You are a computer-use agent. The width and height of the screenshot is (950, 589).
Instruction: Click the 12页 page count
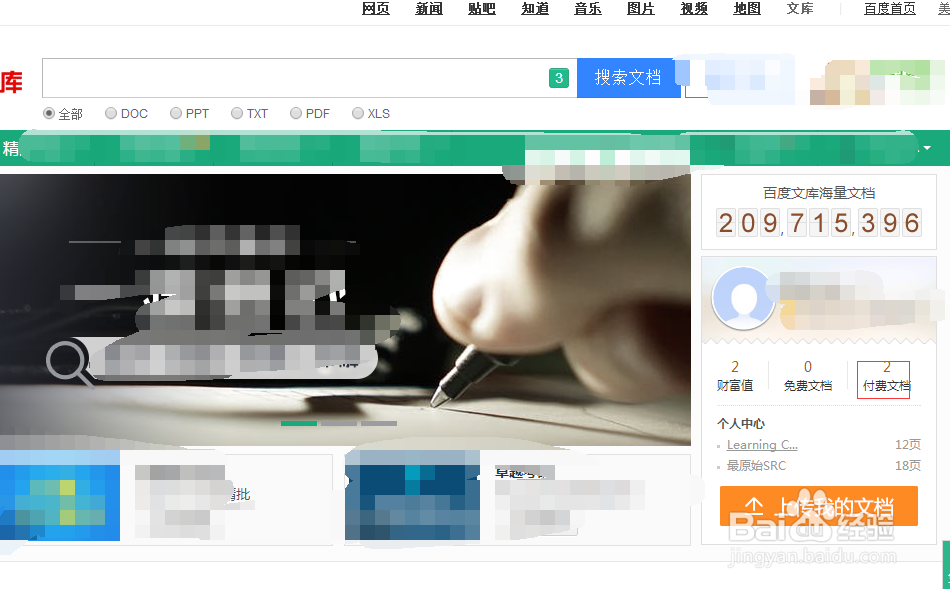point(908,445)
